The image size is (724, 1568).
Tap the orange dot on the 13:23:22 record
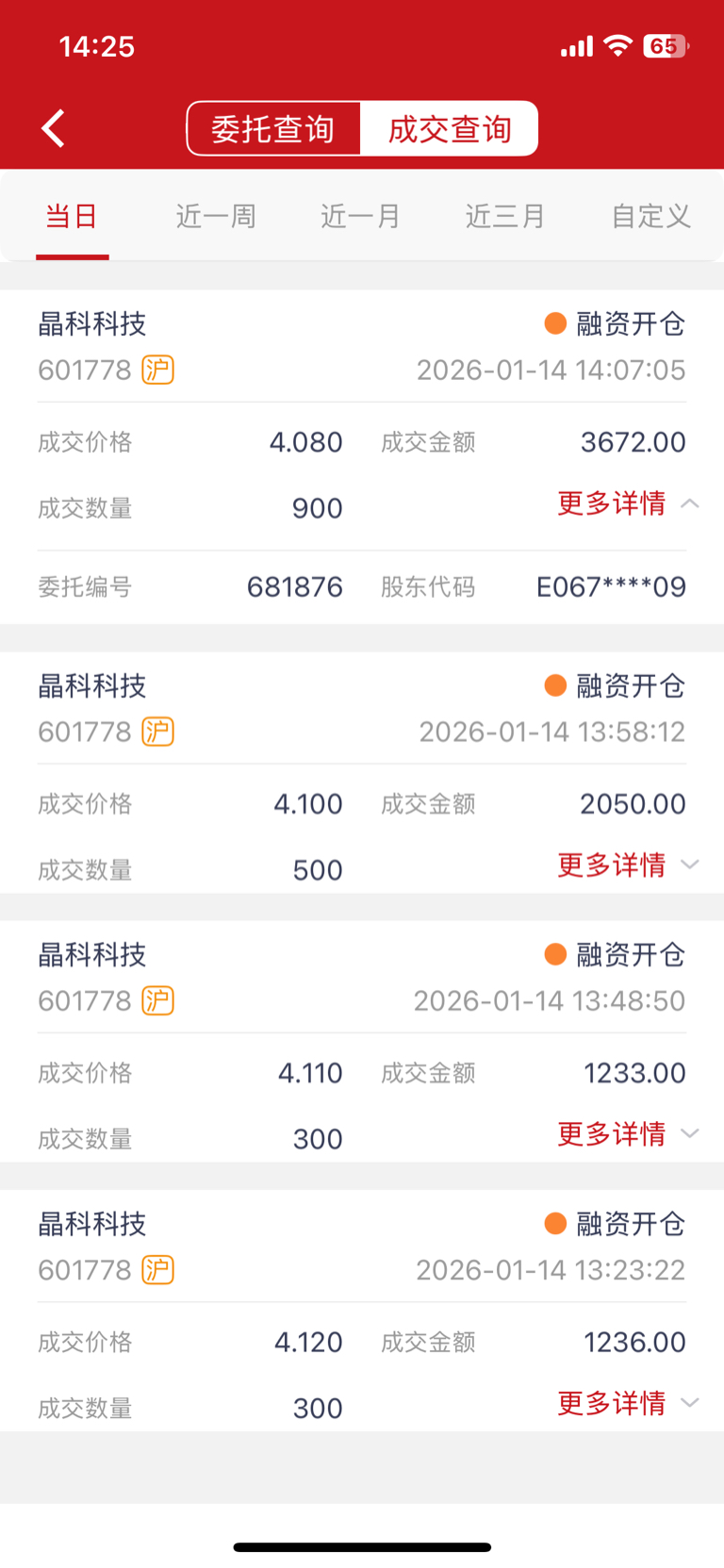[x=555, y=1224]
